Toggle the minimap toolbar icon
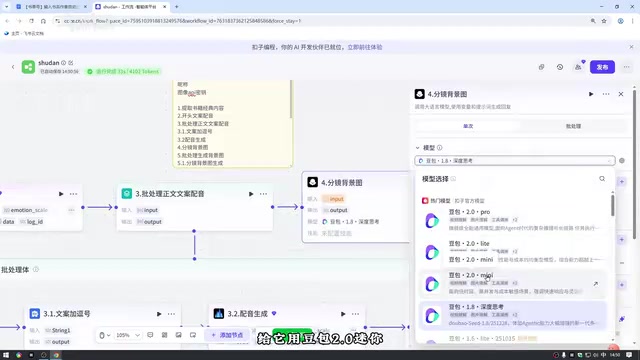Image resolution: width=640 pixels, height=360 pixels. point(193,335)
